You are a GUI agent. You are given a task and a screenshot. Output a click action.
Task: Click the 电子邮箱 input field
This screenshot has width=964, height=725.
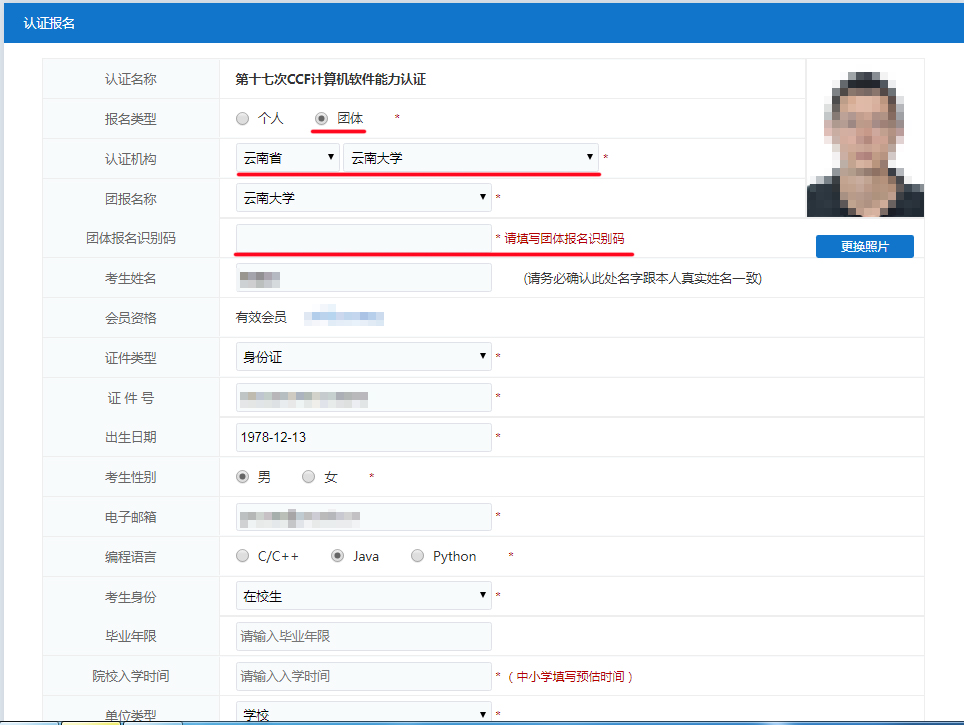[363, 517]
